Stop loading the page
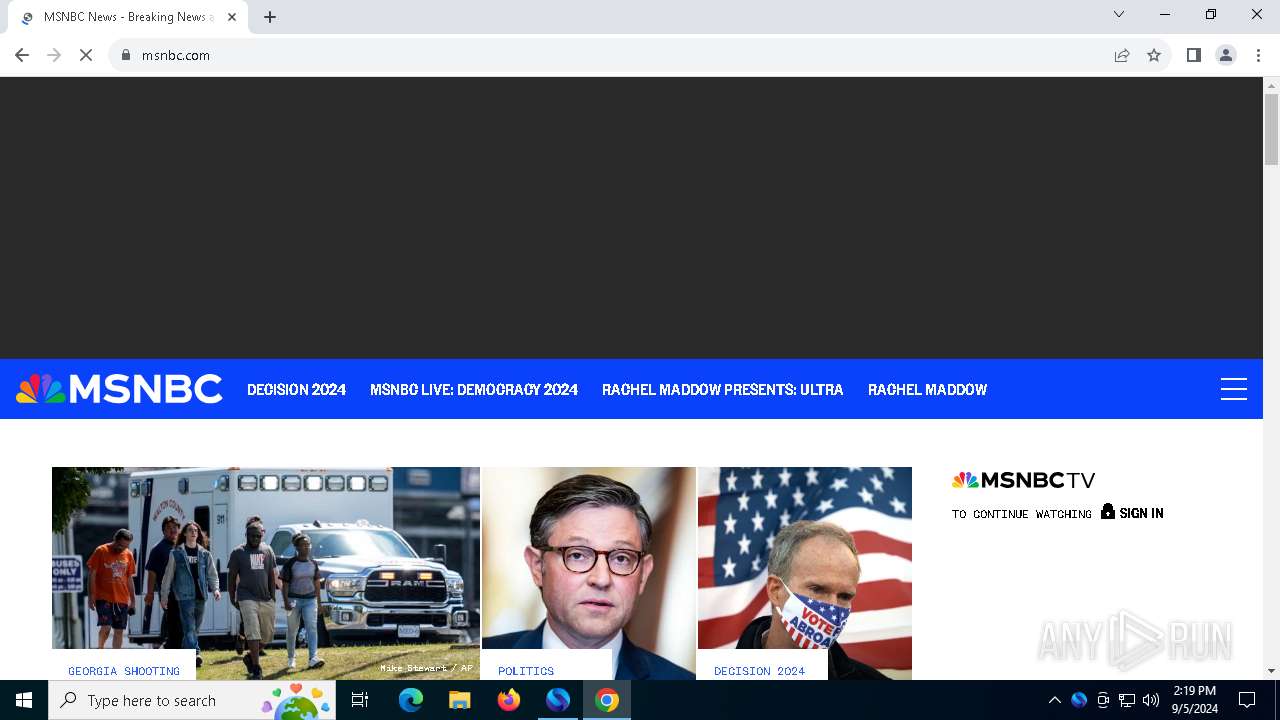Screen dimensions: 1280x720 [x=86, y=55]
